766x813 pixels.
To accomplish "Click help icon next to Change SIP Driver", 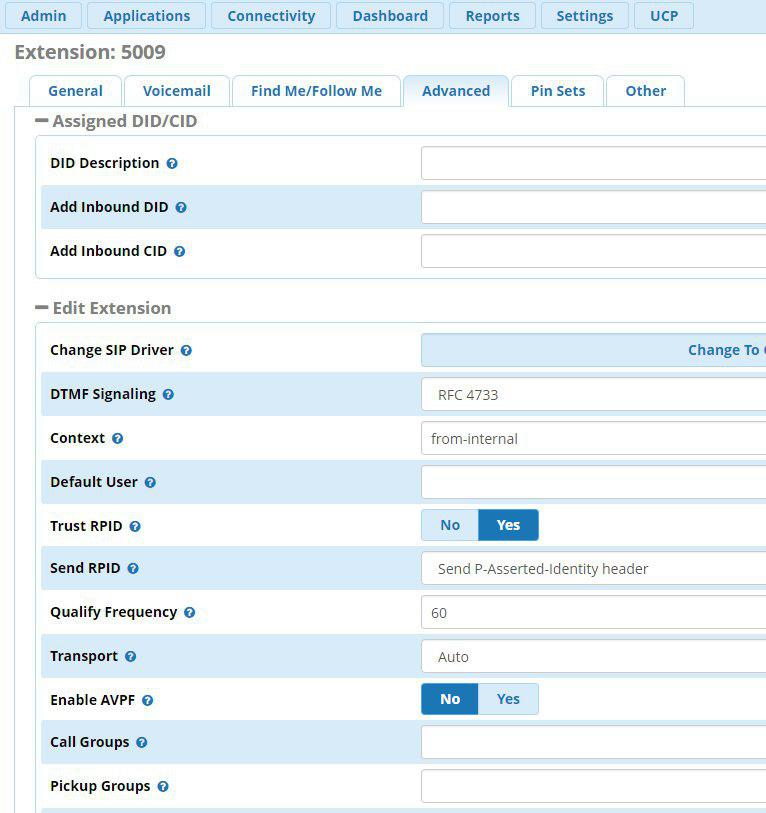I will (186, 350).
